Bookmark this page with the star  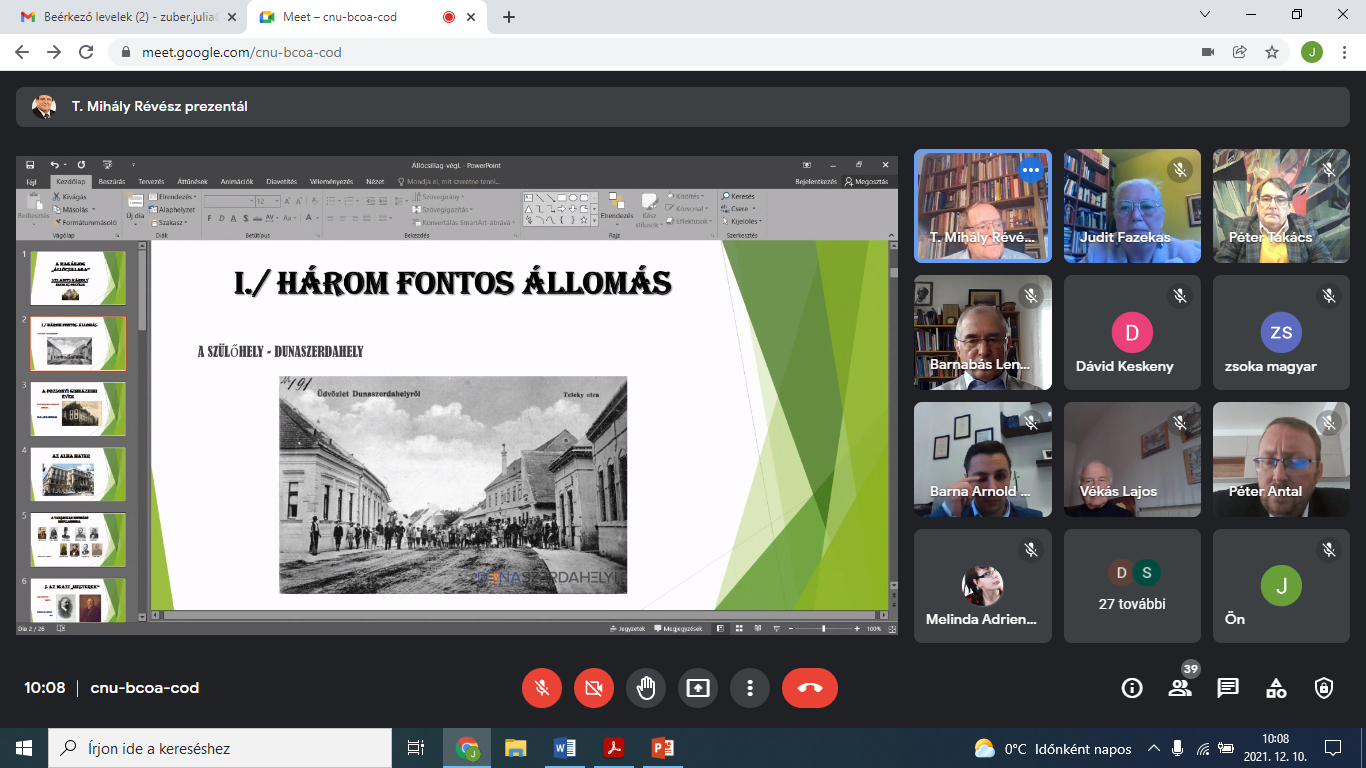(1272, 52)
